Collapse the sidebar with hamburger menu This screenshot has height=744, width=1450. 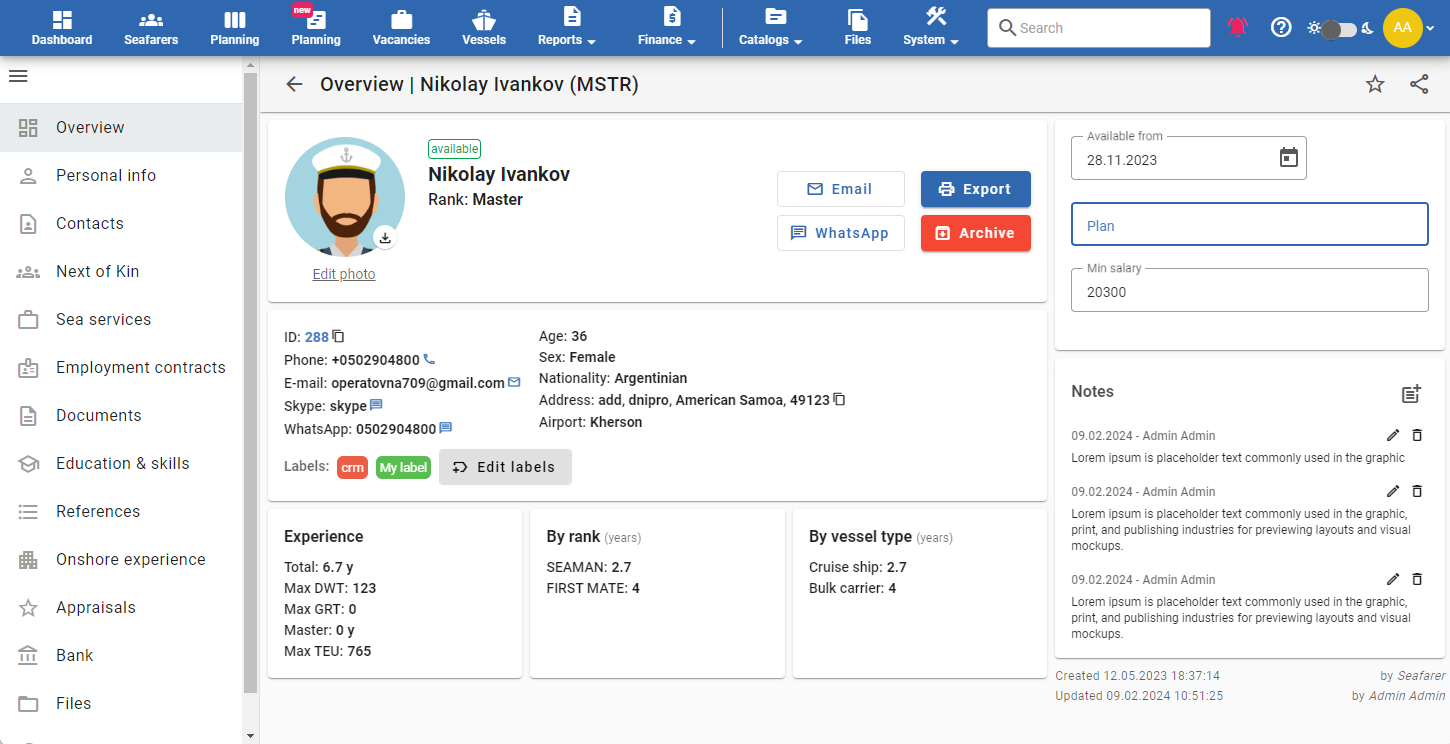click(18, 76)
